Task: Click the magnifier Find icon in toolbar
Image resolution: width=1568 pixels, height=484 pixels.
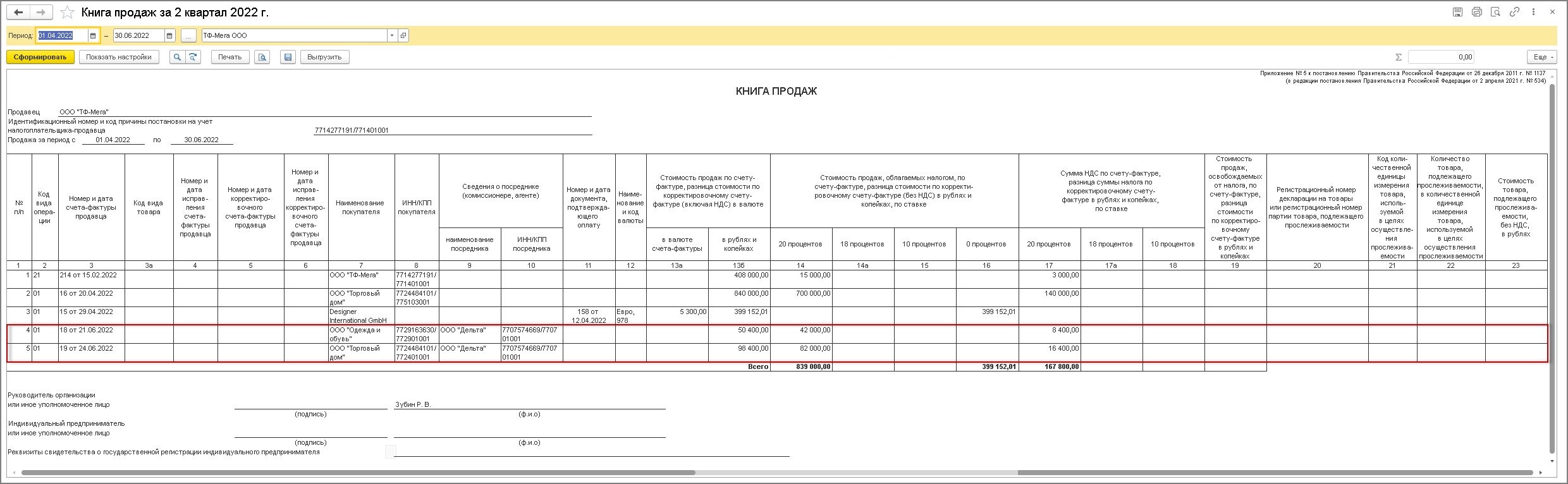Action: [x=177, y=57]
